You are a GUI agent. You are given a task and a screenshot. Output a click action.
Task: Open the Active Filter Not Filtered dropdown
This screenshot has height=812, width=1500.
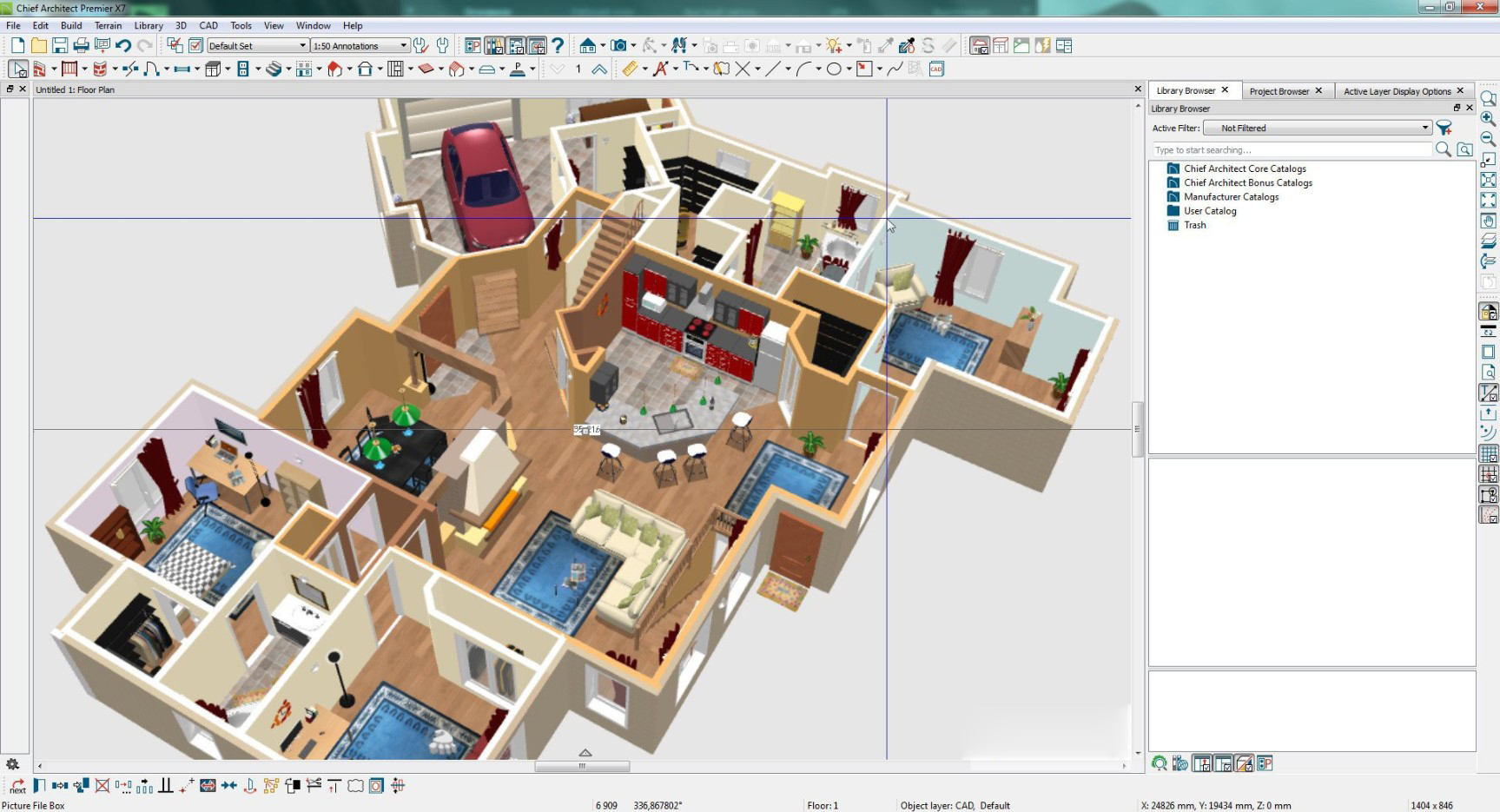1317,128
